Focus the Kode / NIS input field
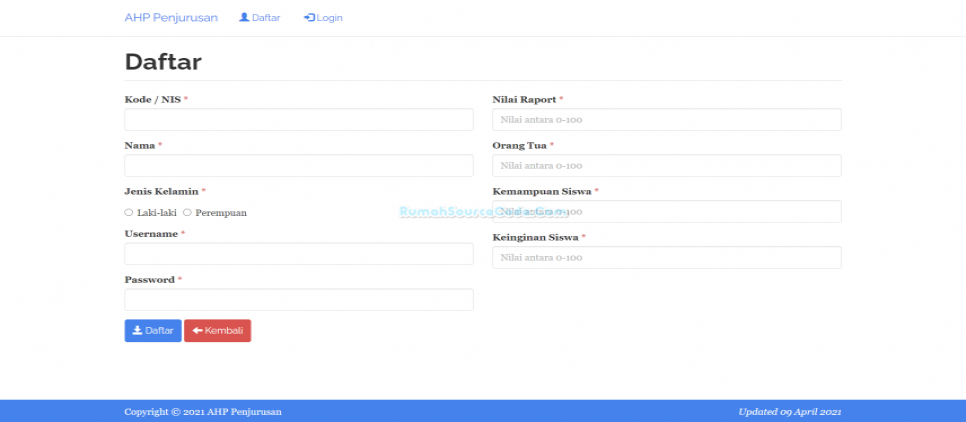The height and width of the screenshot is (422, 966). point(298,120)
